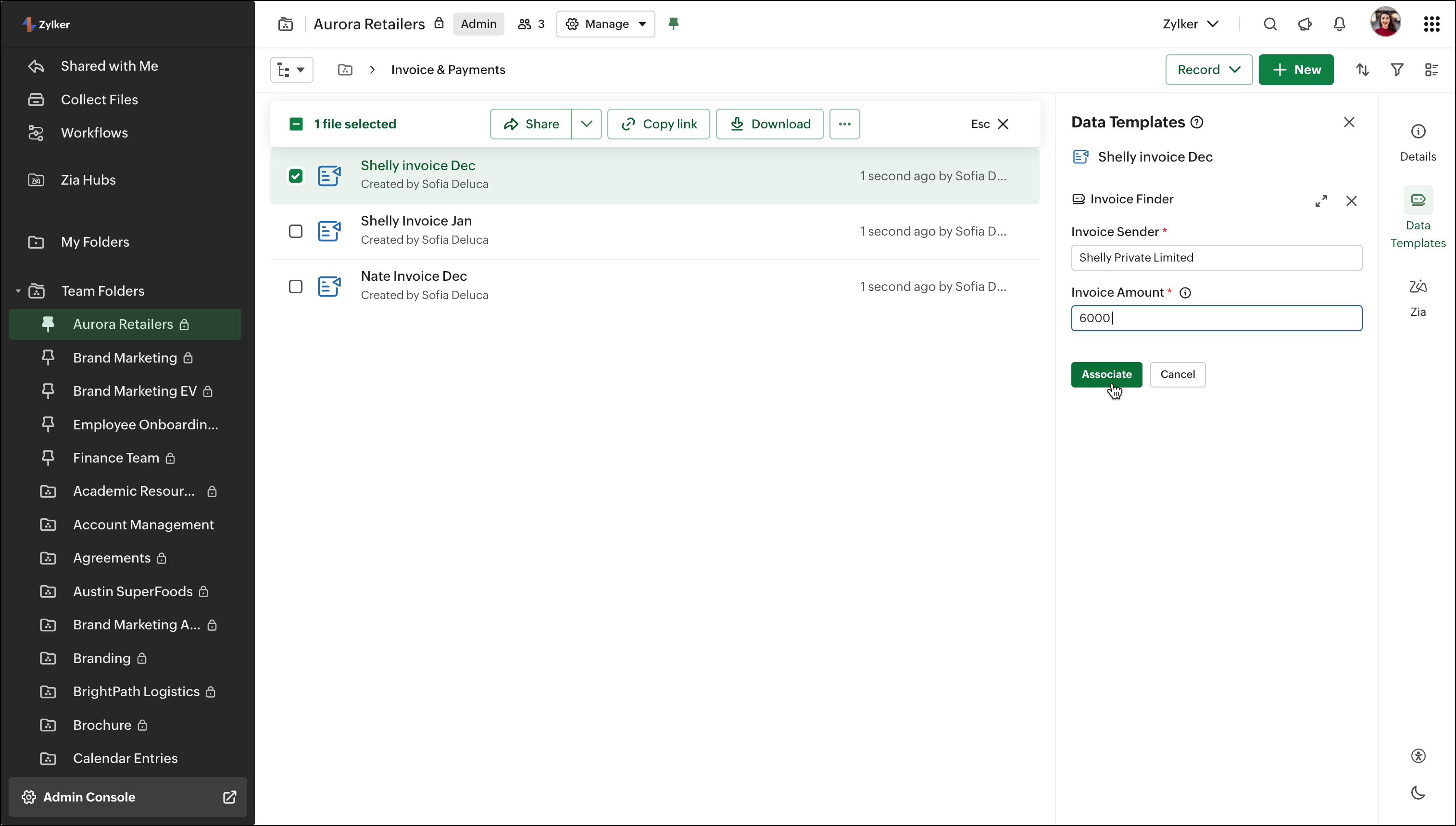The height and width of the screenshot is (826, 1456).
Task: Check the Shelly Invoice Jan checkbox
Action: click(296, 231)
